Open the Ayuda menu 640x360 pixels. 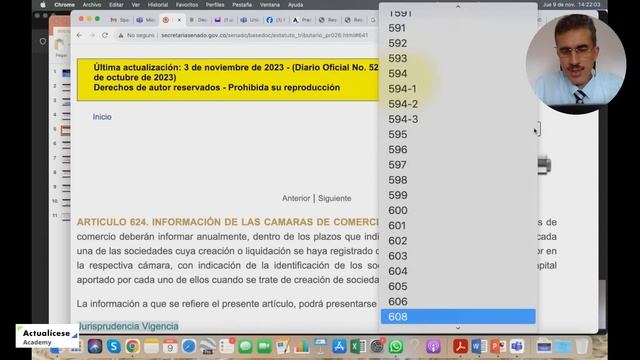(x=296, y=5)
